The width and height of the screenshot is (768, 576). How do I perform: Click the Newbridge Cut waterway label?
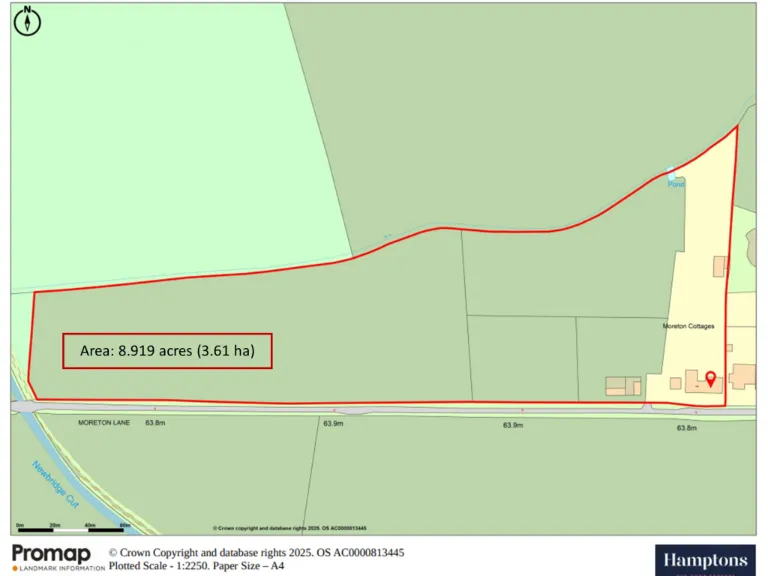tap(55, 484)
